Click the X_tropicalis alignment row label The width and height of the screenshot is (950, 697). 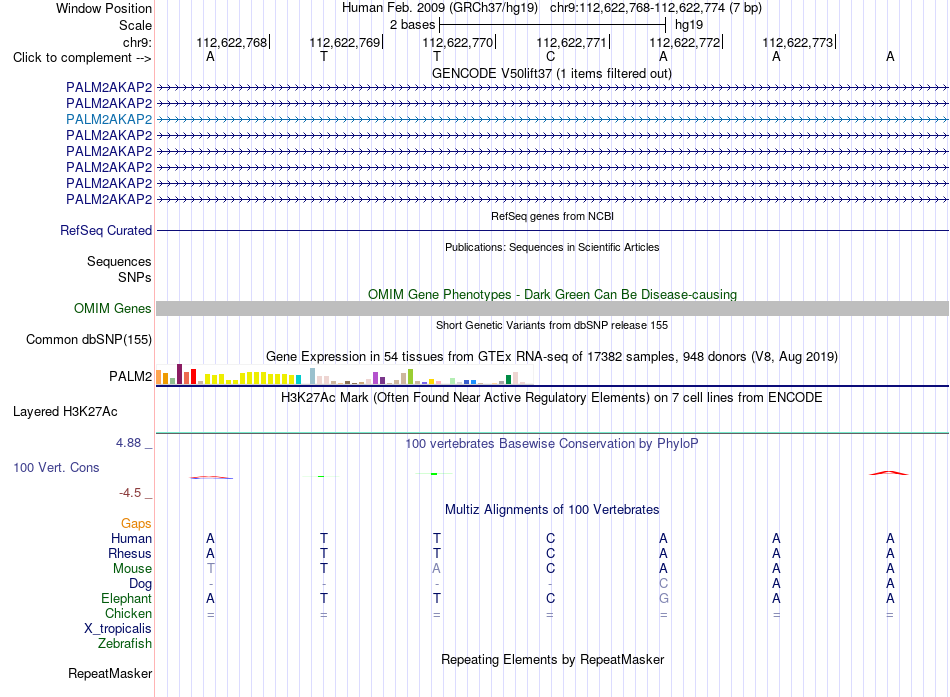click(x=118, y=629)
